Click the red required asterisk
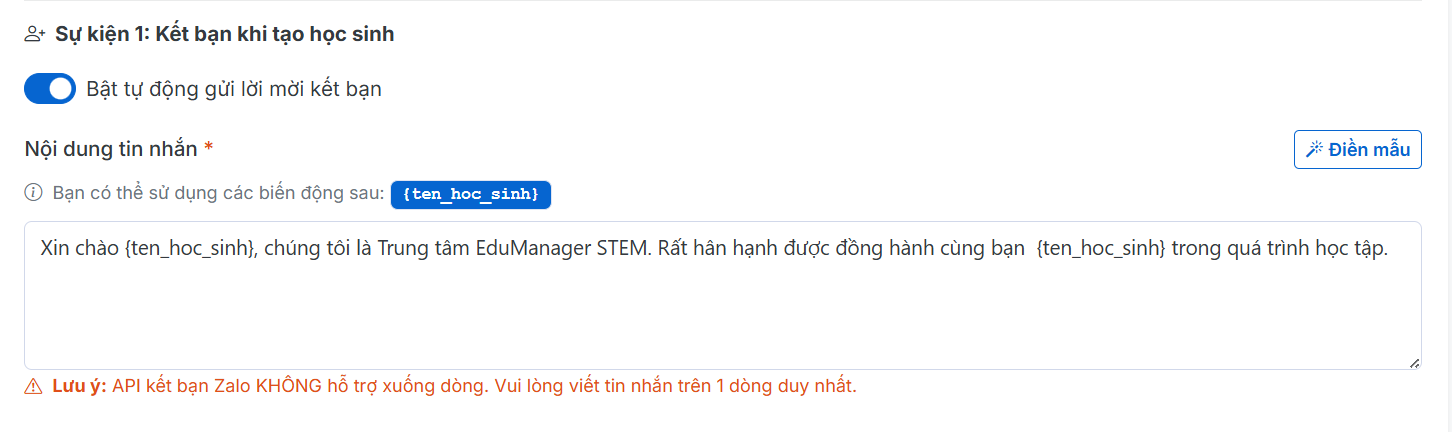This screenshot has width=1452, height=432. click(209, 149)
